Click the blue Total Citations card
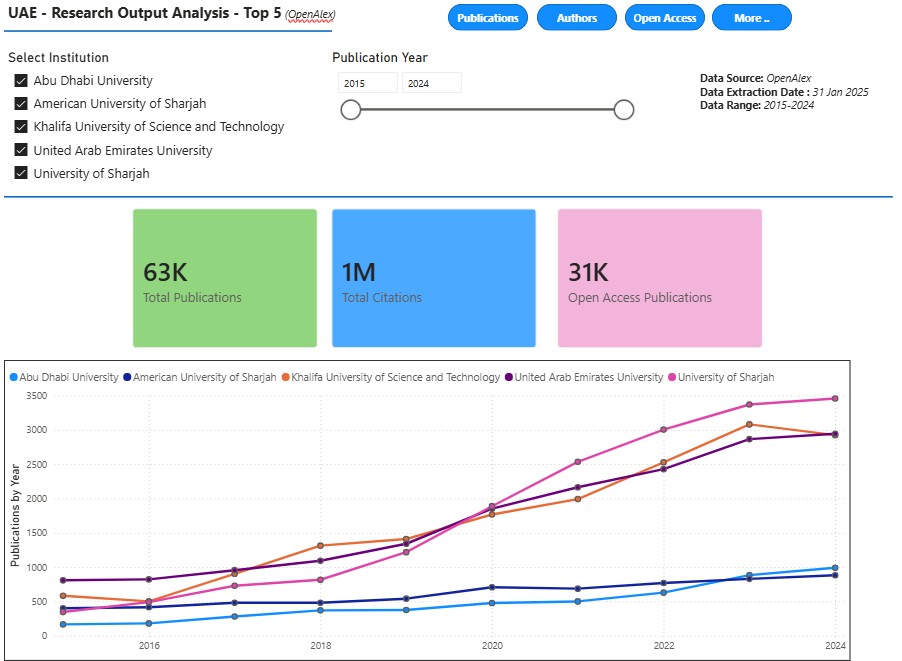902x661 pixels. pos(433,278)
